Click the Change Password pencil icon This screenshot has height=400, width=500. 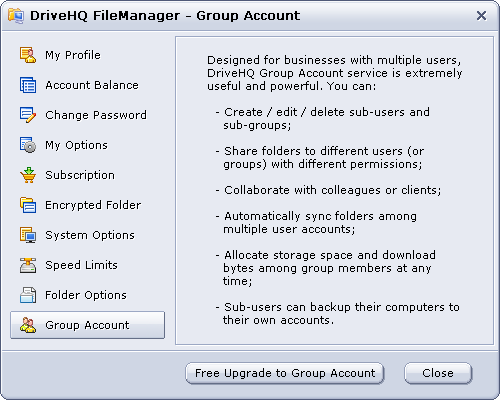[28, 115]
